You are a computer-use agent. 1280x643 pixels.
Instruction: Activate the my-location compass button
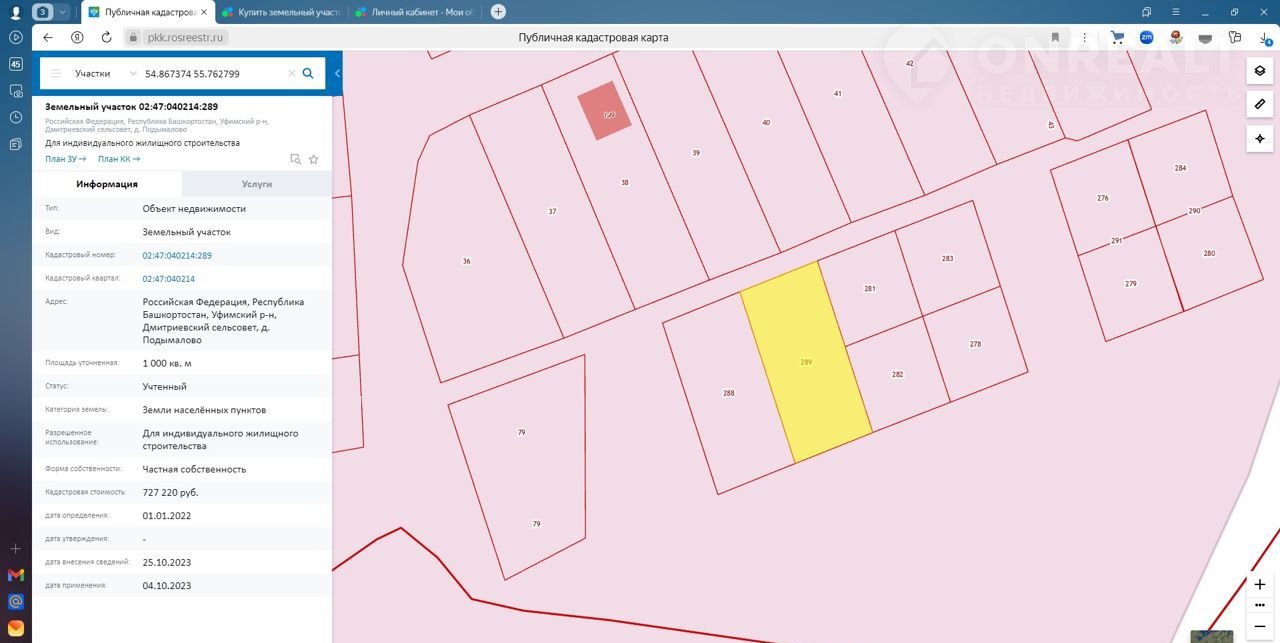tap(1260, 138)
